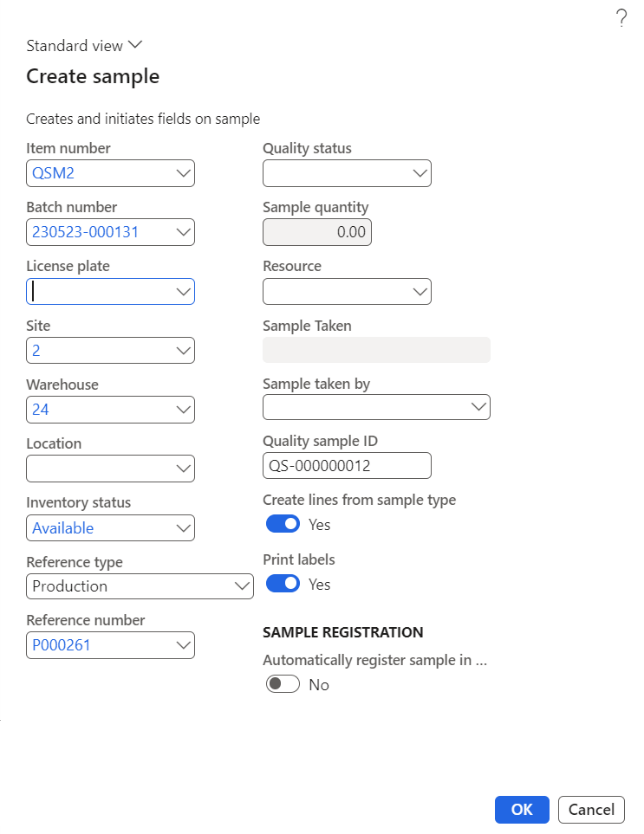This screenshot has height=834, width=644.
Task: Click the Quality sample ID field
Action: click(346, 465)
